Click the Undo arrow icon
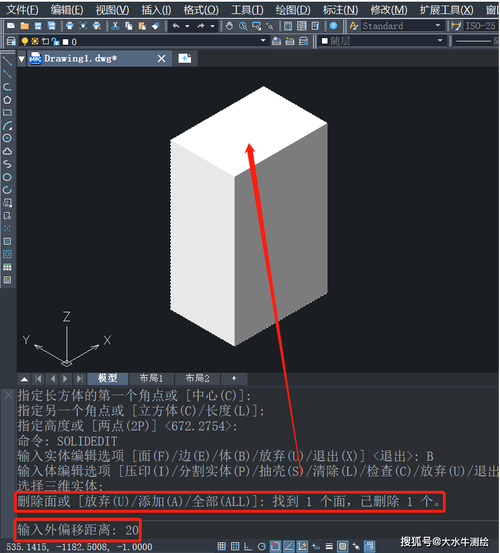This screenshot has height=553, width=500. coord(176,26)
